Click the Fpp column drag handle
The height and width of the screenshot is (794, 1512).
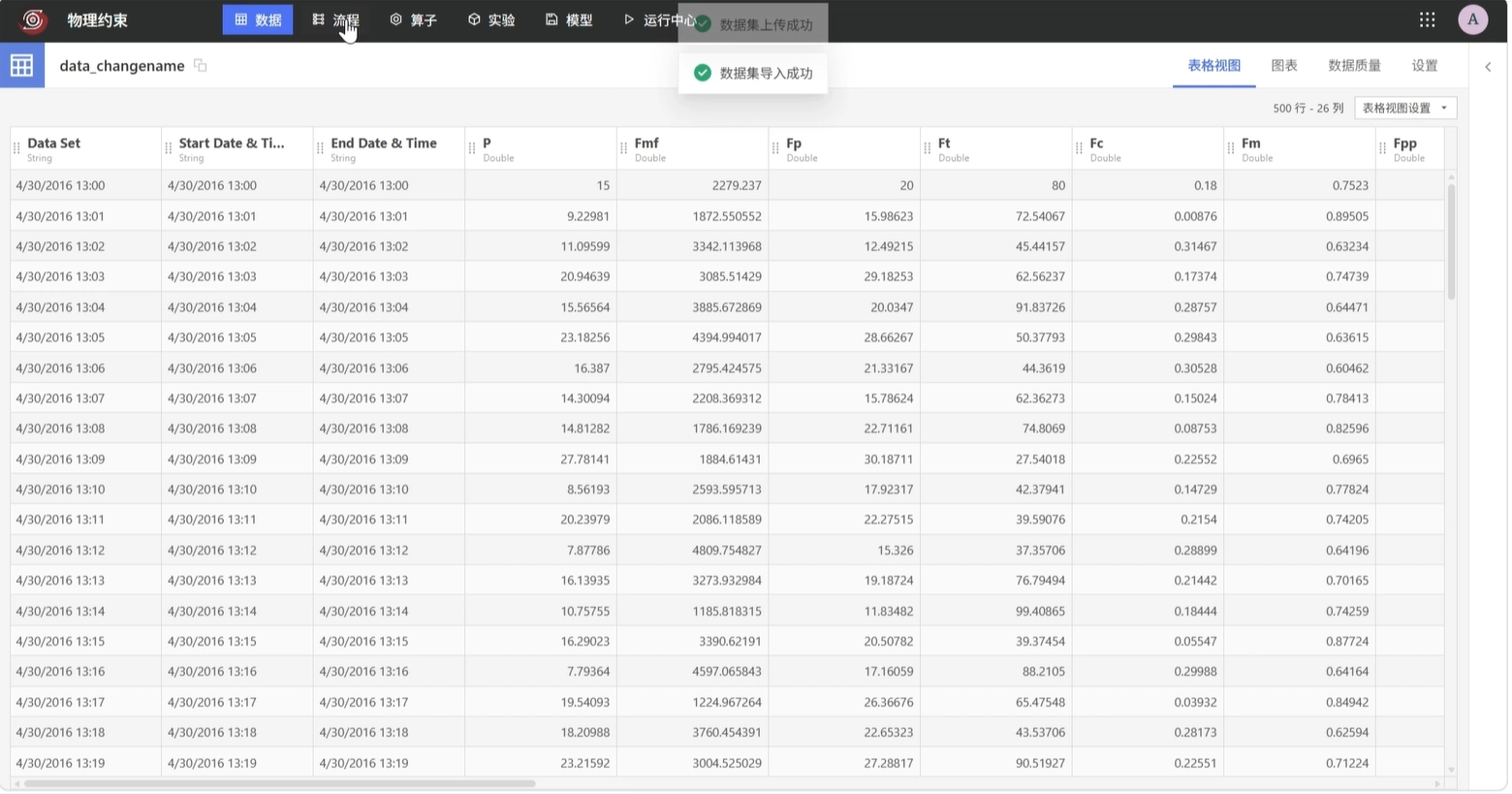[1382, 148]
